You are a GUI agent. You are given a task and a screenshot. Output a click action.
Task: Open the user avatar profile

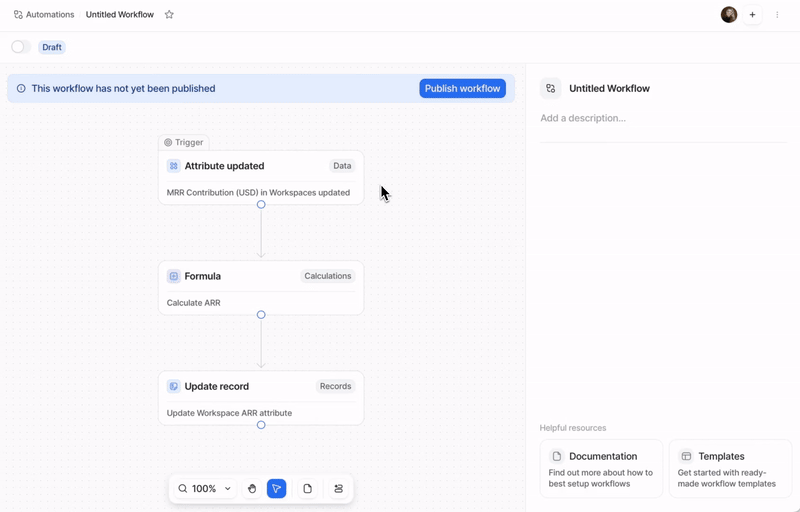click(x=729, y=15)
